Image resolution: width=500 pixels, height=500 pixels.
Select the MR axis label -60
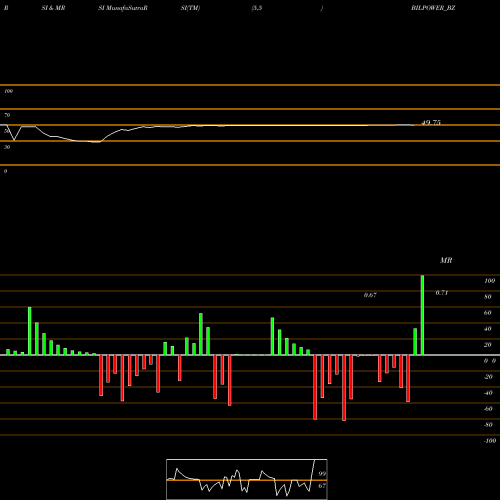488,409
